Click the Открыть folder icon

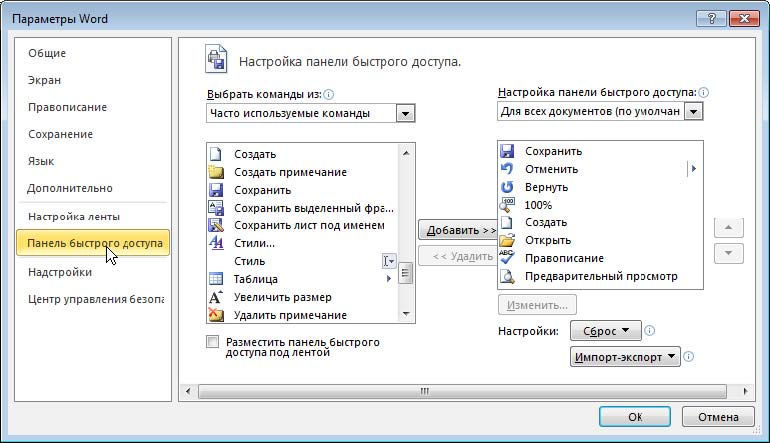coord(507,240)
